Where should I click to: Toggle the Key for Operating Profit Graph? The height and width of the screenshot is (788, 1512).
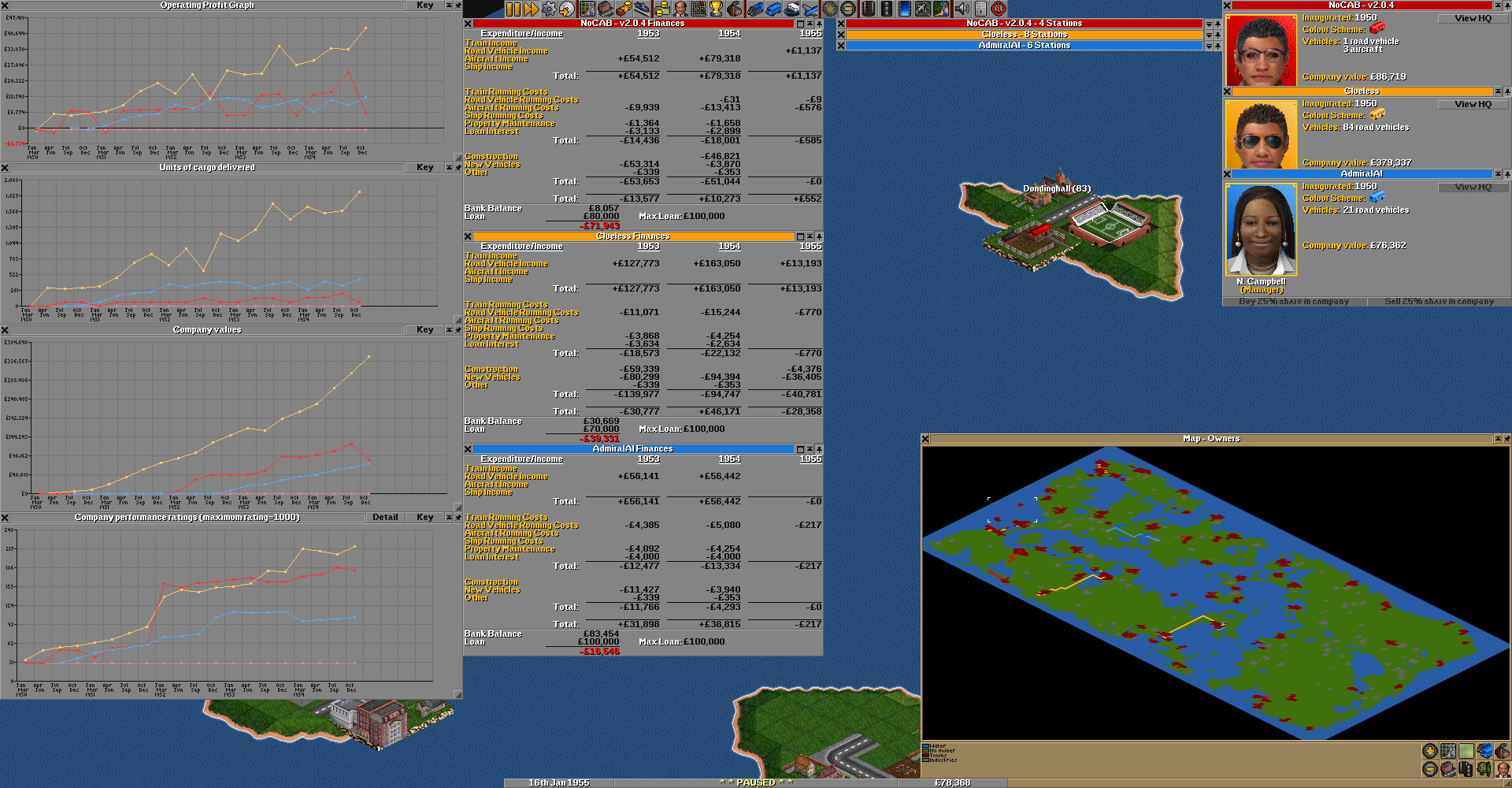coord(425,5)
